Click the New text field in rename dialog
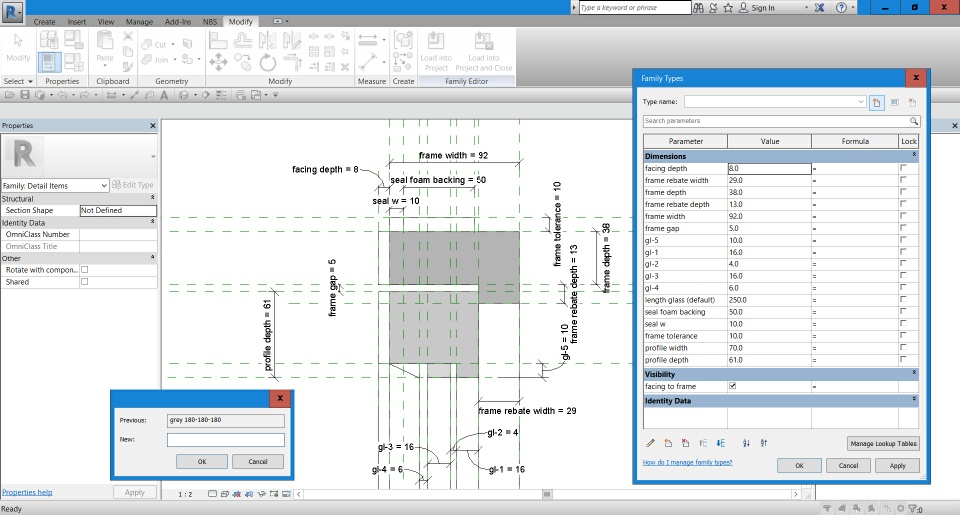The image size is (960, 515). tap(225, 440)
